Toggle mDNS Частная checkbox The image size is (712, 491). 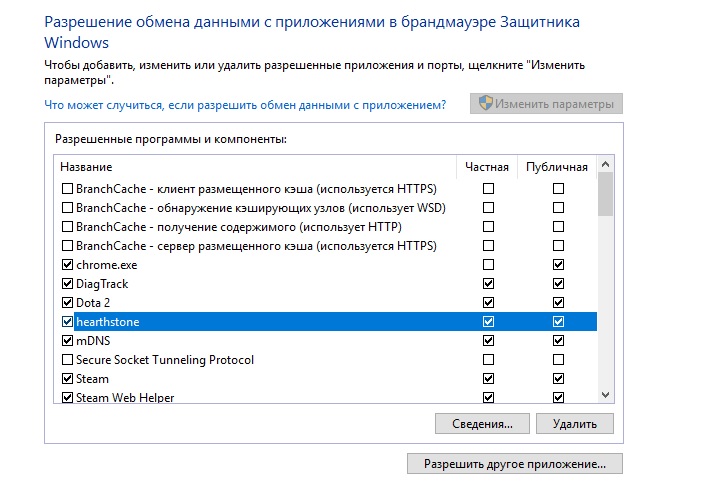(488, 341)
